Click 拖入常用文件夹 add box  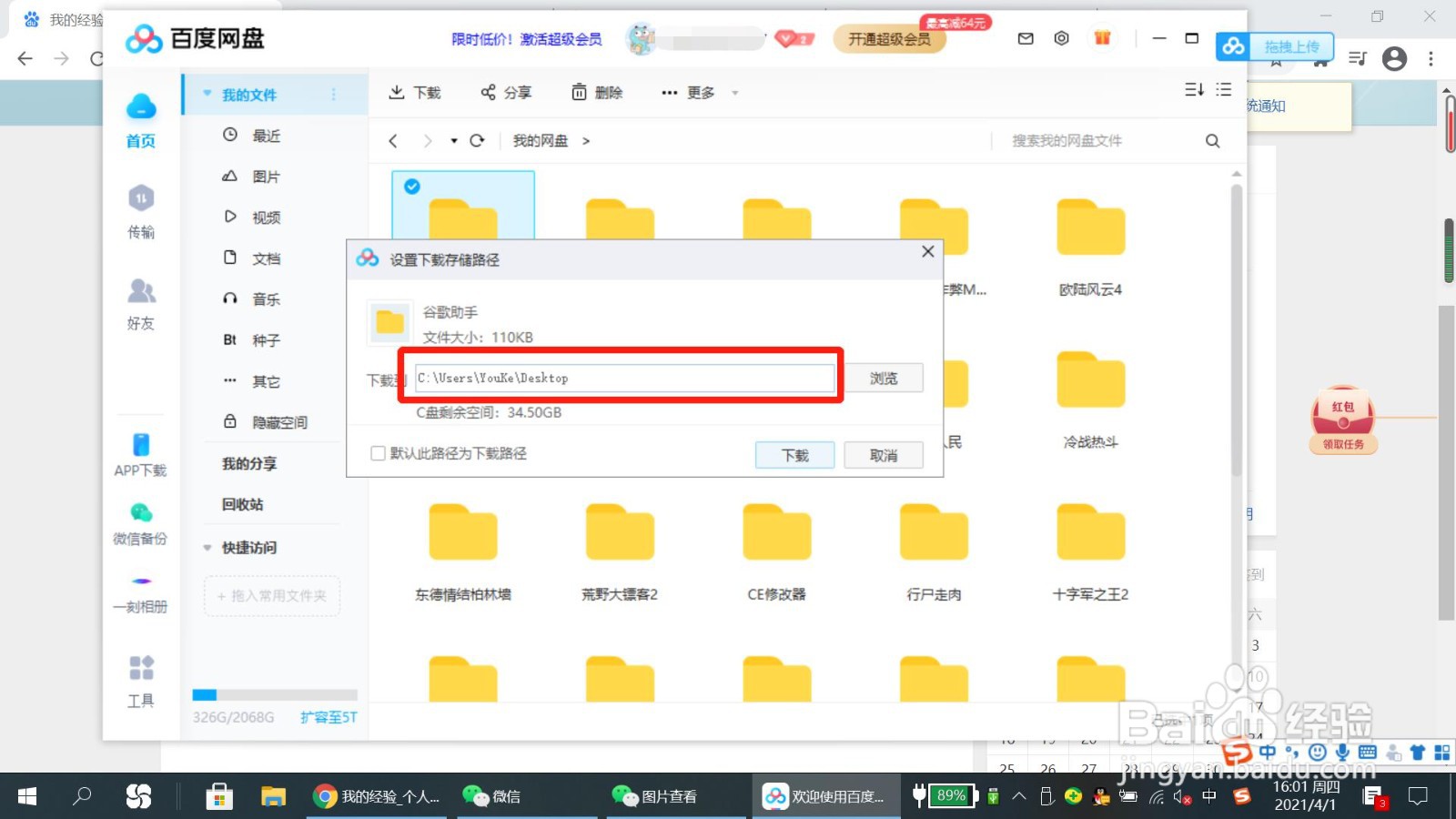point(272,596)
